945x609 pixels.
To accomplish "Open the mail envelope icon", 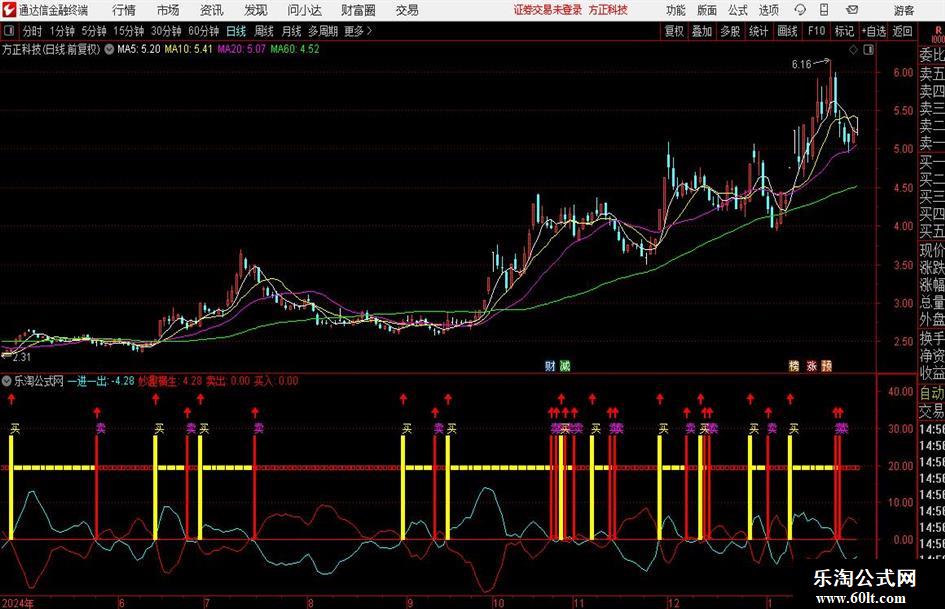I will [x=852, y=10].
